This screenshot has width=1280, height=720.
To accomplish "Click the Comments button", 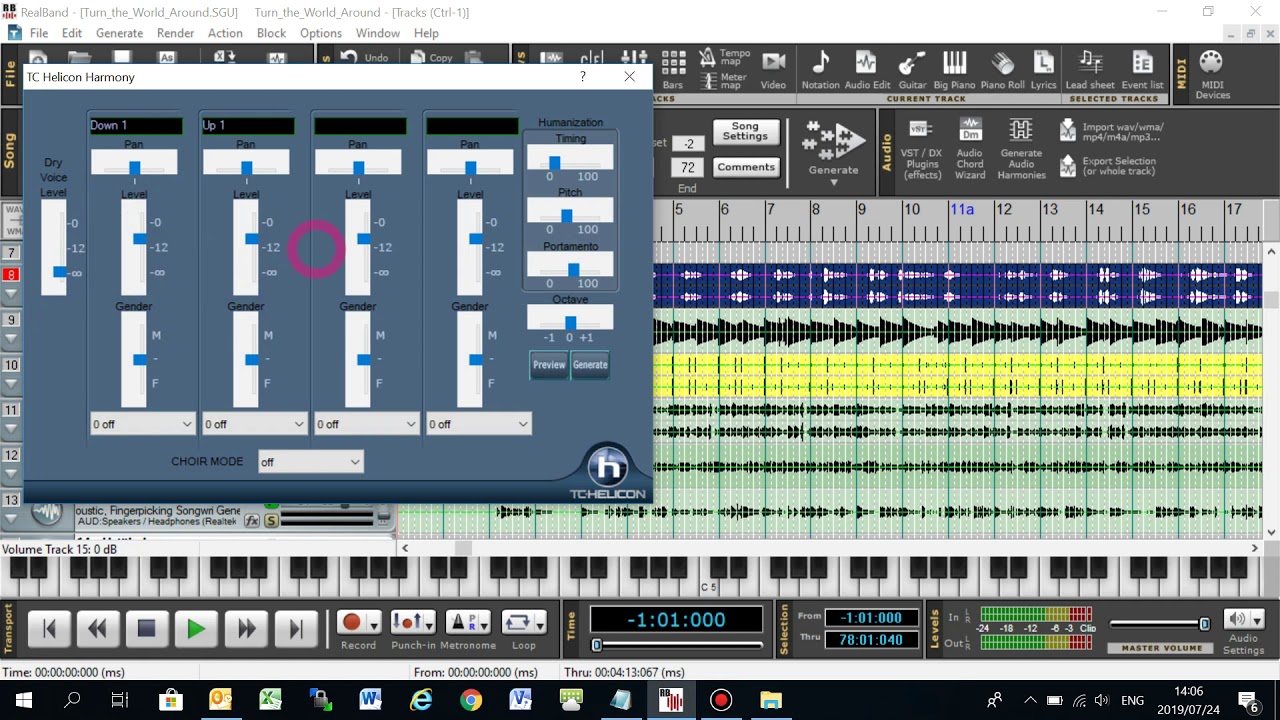I will [745, 167].
